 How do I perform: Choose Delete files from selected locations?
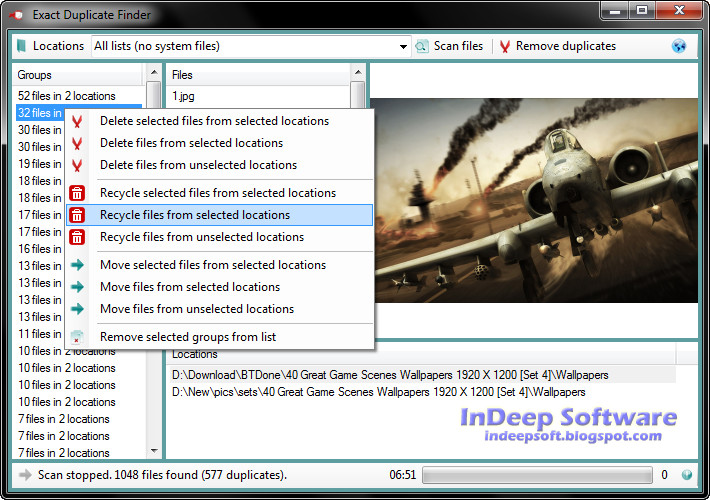[220, 143]
